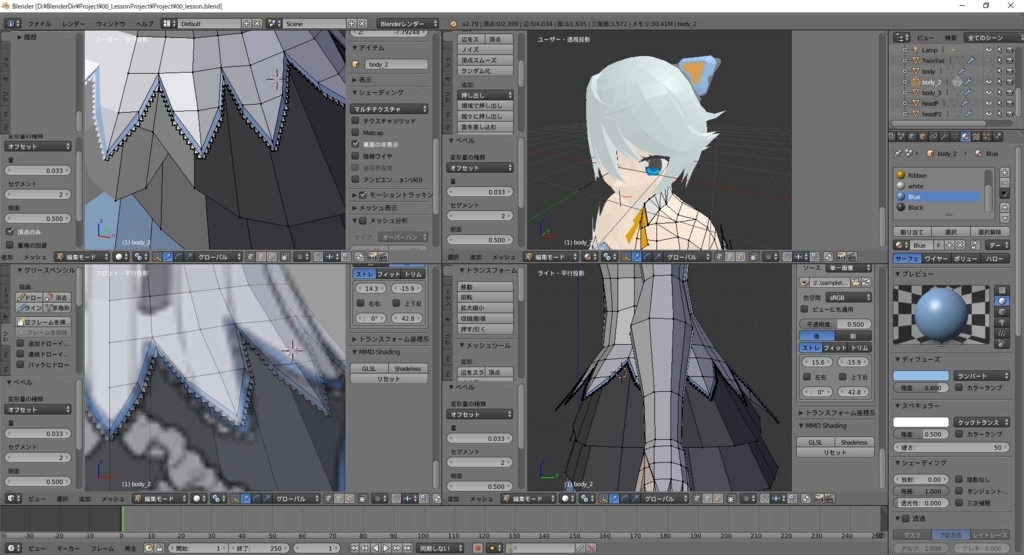The width and height of the screenshot is (1024, 555).
Task: Disable 裏面の非表示 checkbox
Action: click(x=356, y=144)
